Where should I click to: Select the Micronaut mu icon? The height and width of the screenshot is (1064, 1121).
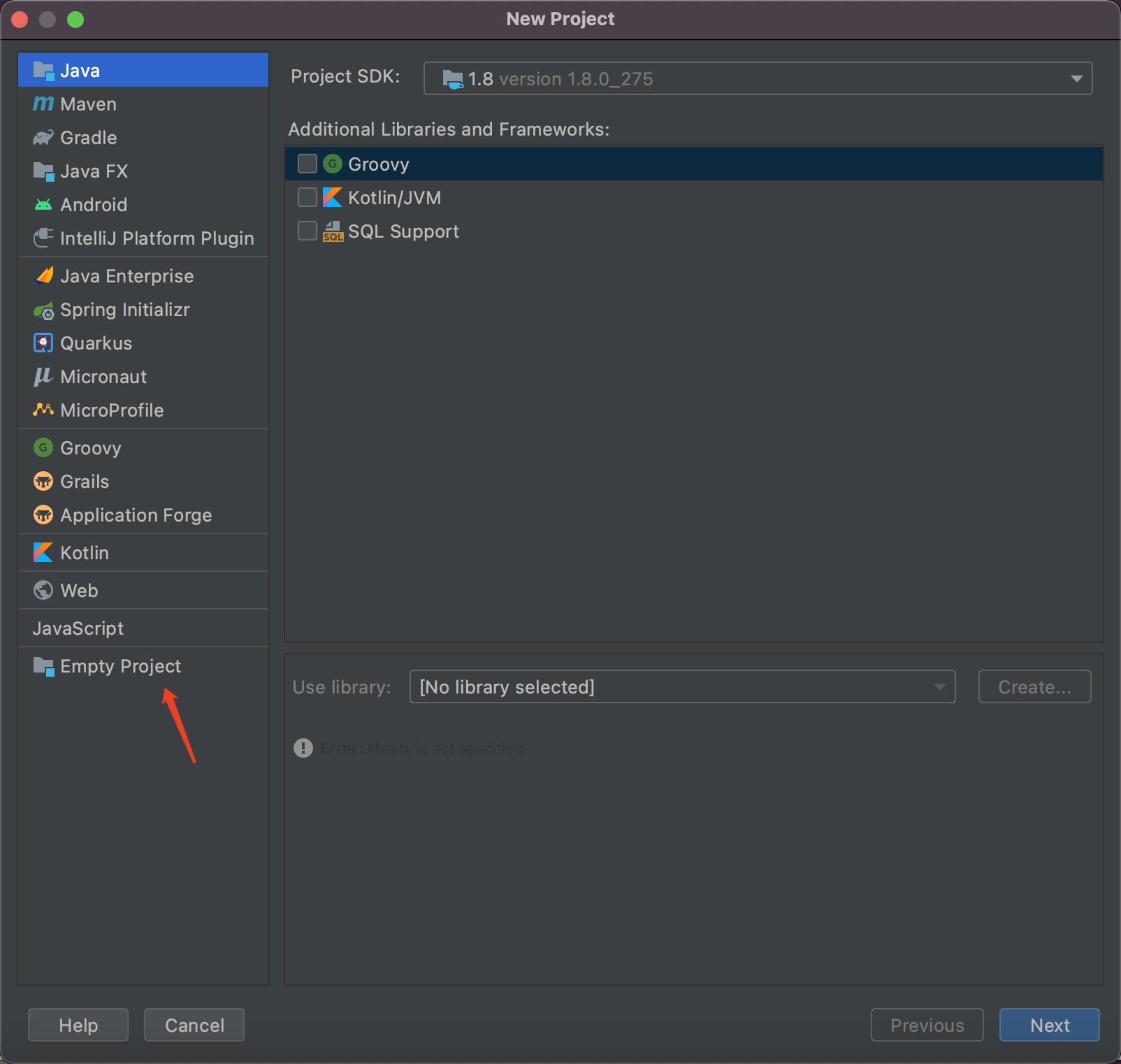(43, 377)
